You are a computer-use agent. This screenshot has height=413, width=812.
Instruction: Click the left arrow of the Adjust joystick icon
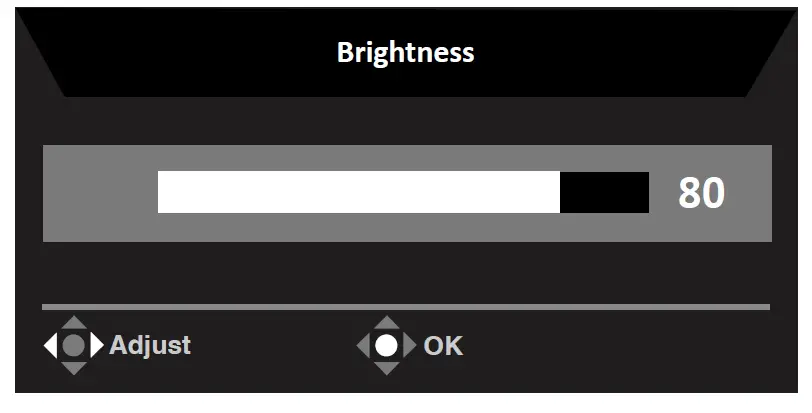tap(50, 346)
